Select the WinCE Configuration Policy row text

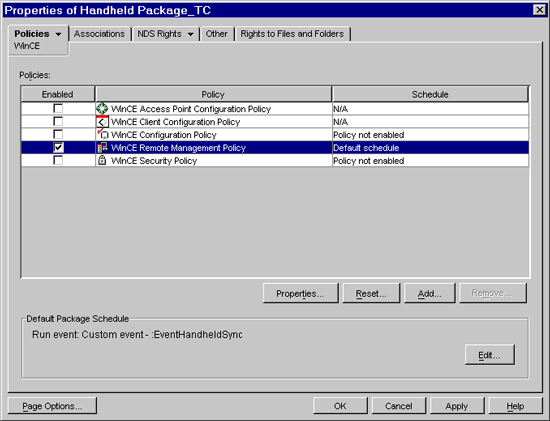tap(163, 135)
